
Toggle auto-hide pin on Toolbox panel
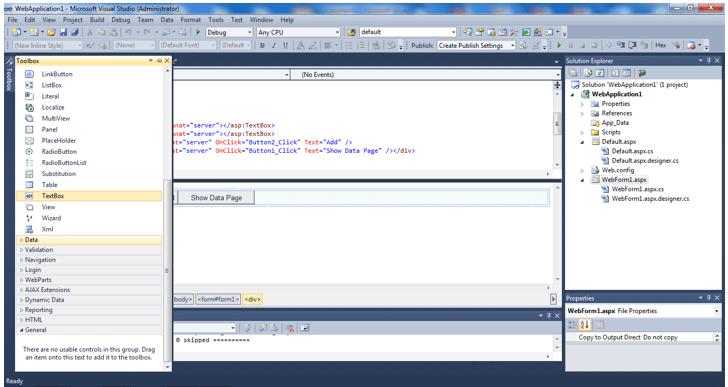click(x=159, y=61)
